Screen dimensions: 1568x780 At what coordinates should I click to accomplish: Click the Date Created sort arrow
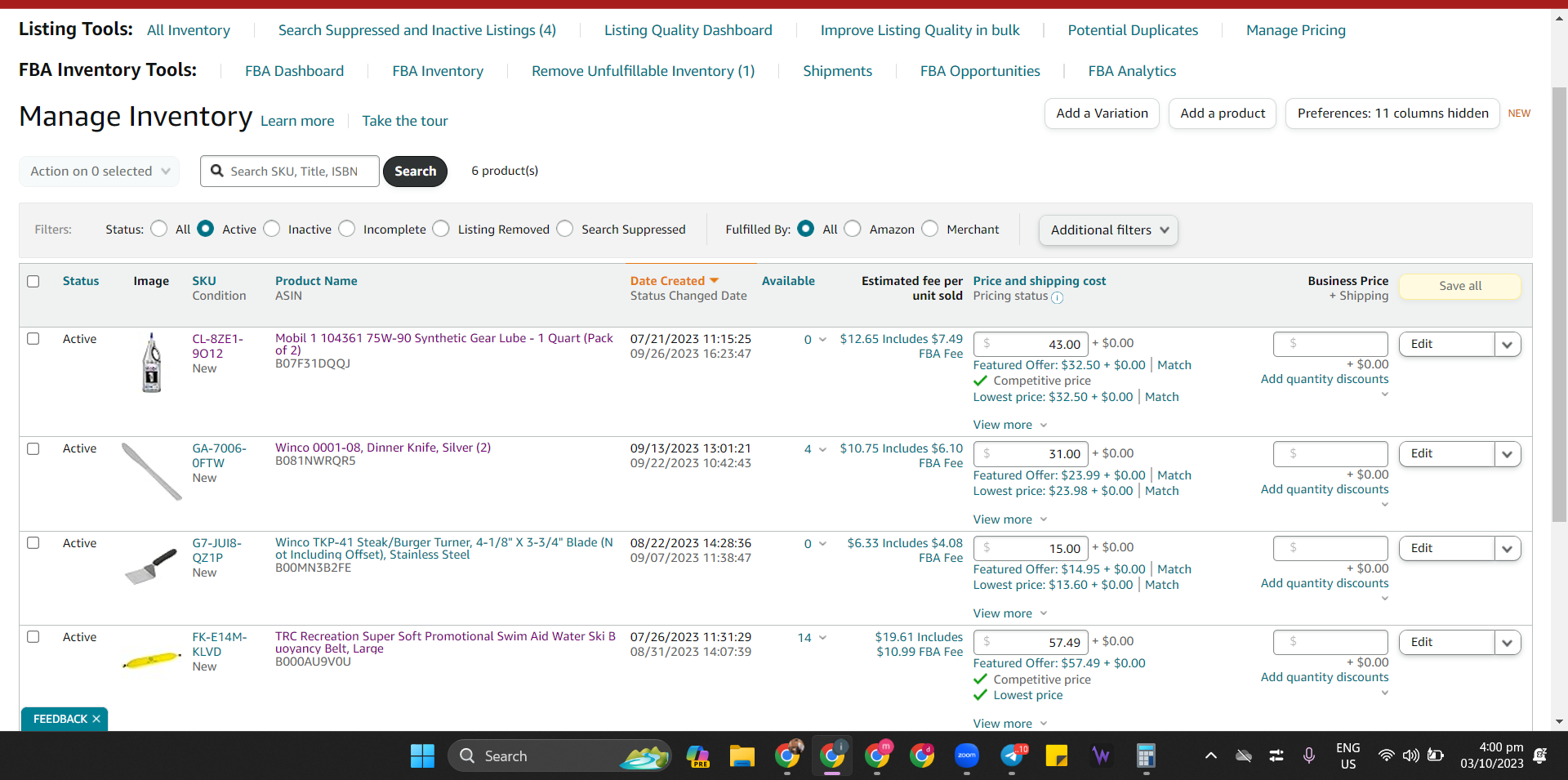click(715, 281)
